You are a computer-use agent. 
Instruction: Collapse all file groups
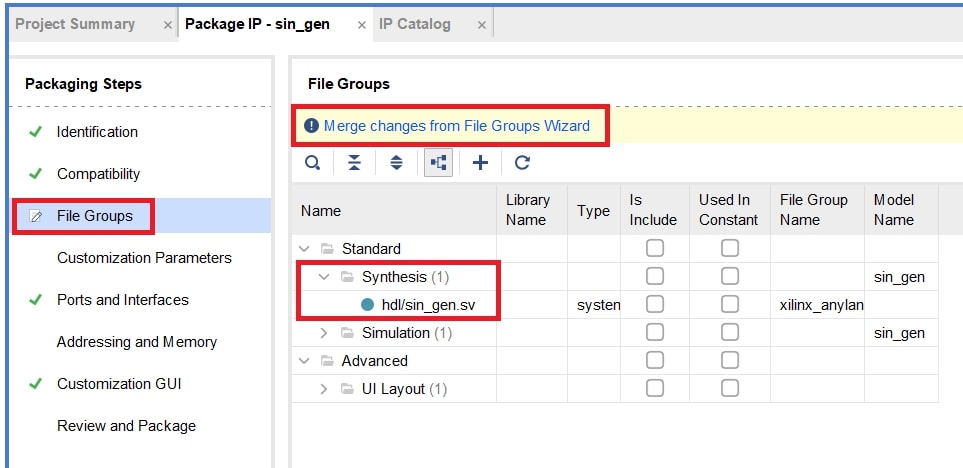point(354,163)
